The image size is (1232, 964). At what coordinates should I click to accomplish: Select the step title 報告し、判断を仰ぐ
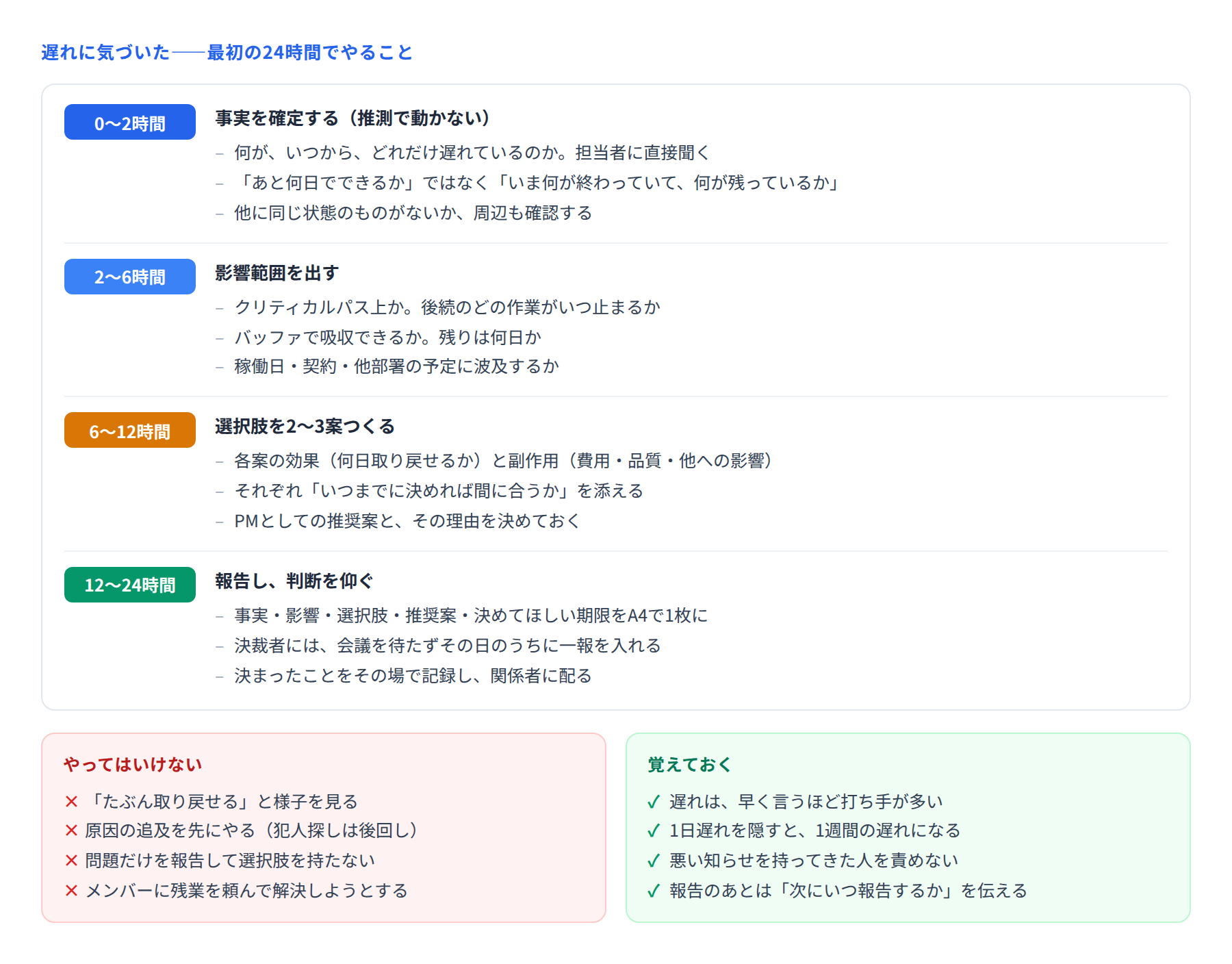pyautogui.click(x=294, y=581)
